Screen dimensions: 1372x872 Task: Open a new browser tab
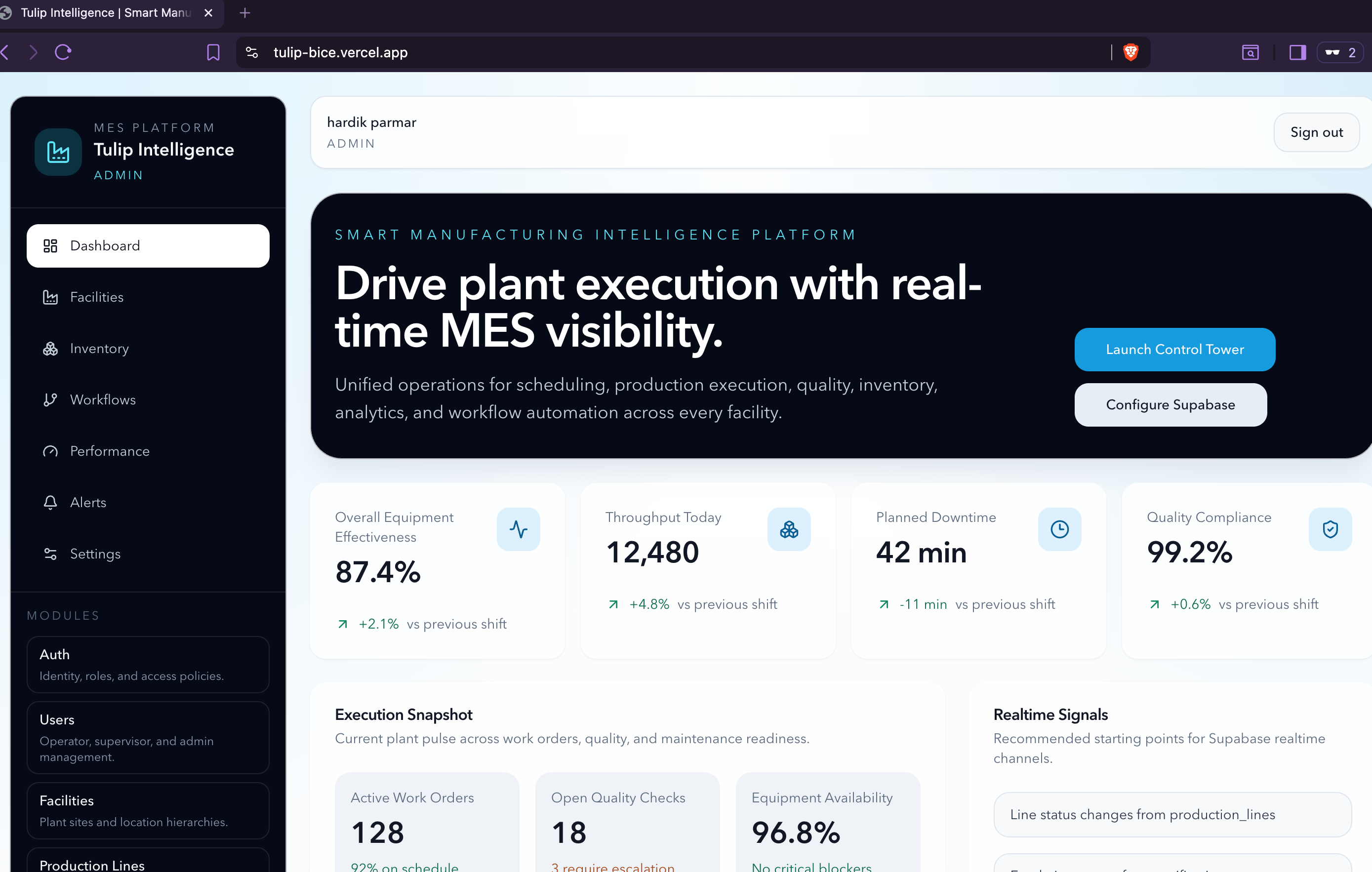click(x=244, y=12)
